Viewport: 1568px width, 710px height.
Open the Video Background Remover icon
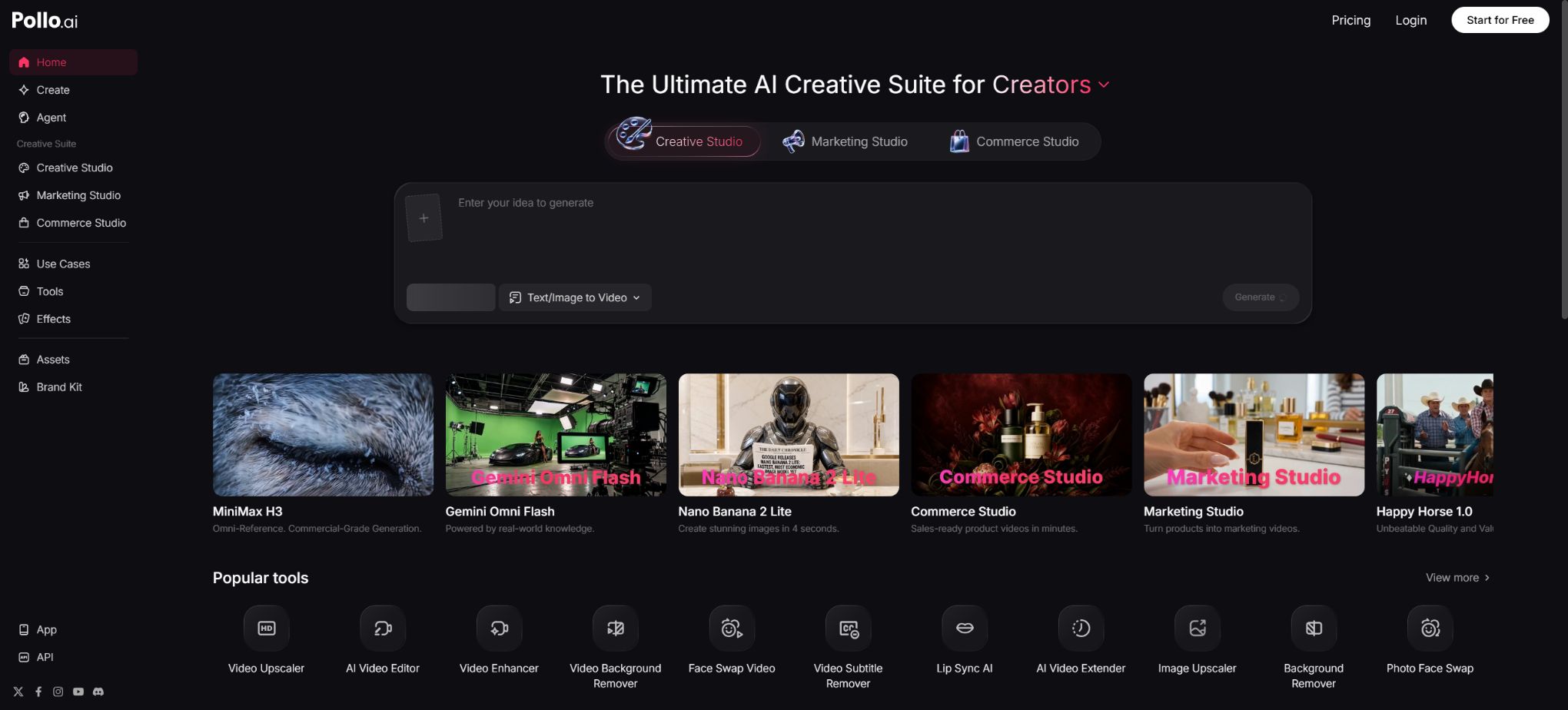tap(616, 629)
